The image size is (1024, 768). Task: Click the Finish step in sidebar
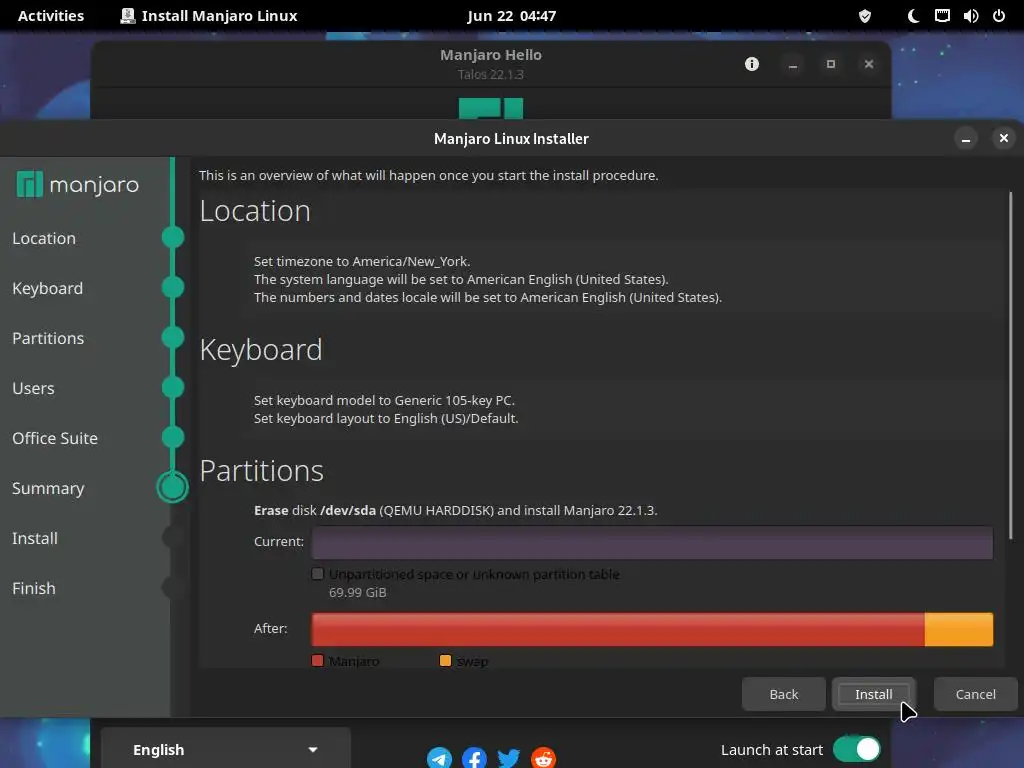click(x=33, y=588)
